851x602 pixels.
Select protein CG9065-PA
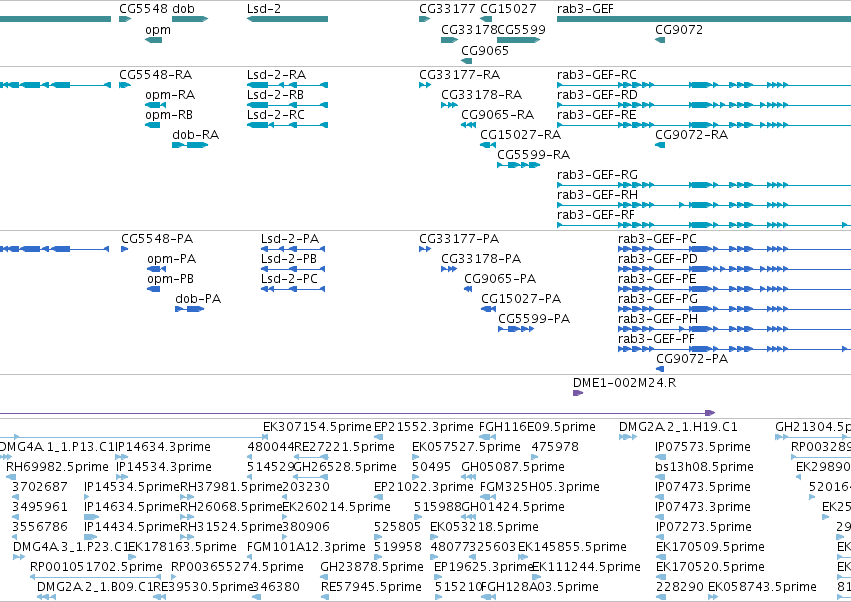(x=468, y=289)
